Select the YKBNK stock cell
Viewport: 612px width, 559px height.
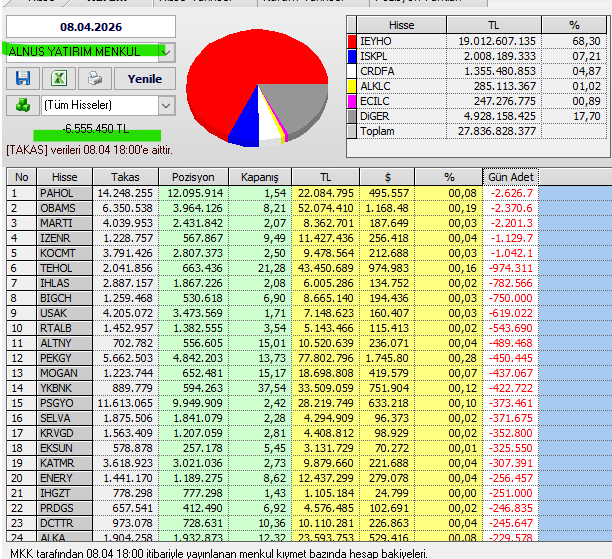coord(65,388)
